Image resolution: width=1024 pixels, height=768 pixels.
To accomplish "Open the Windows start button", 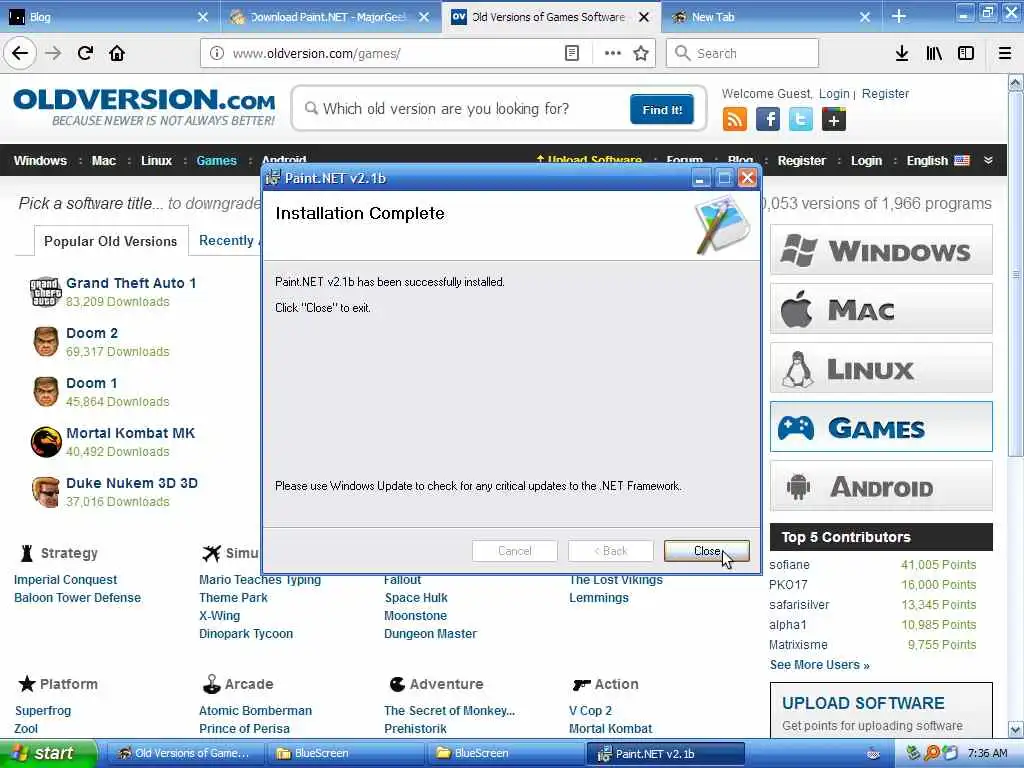I will click(48, 753).
